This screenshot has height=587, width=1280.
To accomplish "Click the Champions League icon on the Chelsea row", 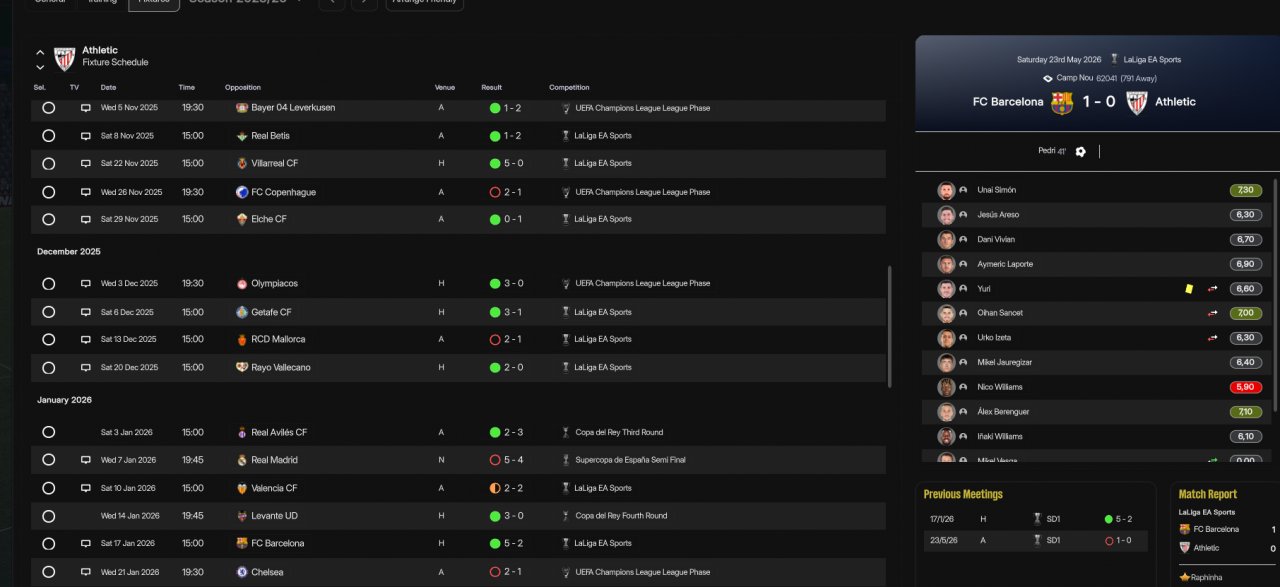I will pos(566,572).
